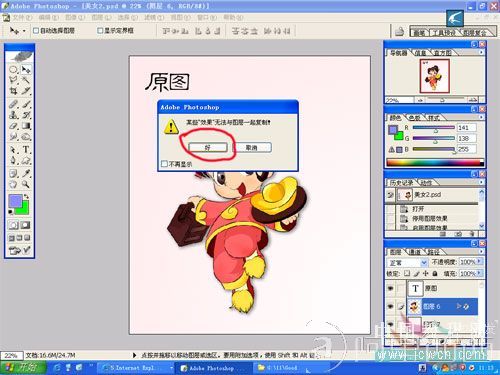This screenshot has height=375, width=500.
Task: Open the Navigator panel menu arrow
Action: click(481, 52)
